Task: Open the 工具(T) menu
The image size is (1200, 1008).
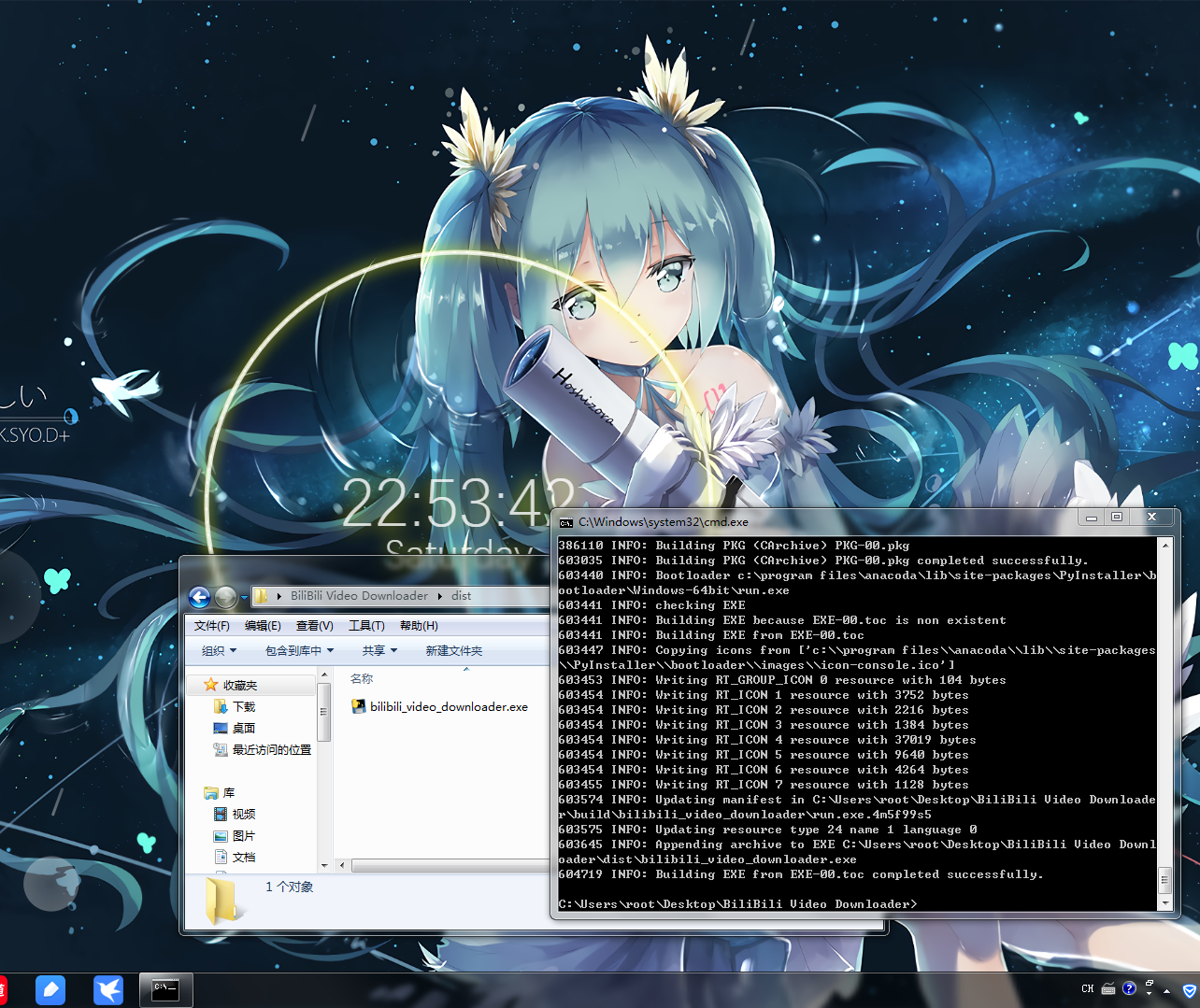Action: (366, 626)
